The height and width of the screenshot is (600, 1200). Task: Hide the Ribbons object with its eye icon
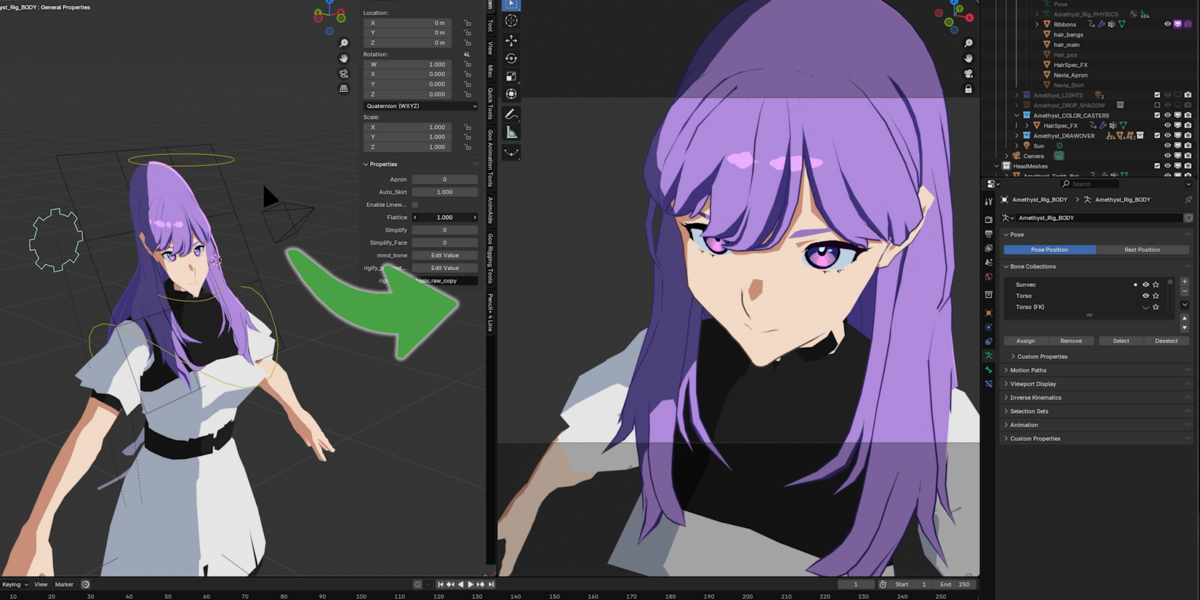[1167, 24]
